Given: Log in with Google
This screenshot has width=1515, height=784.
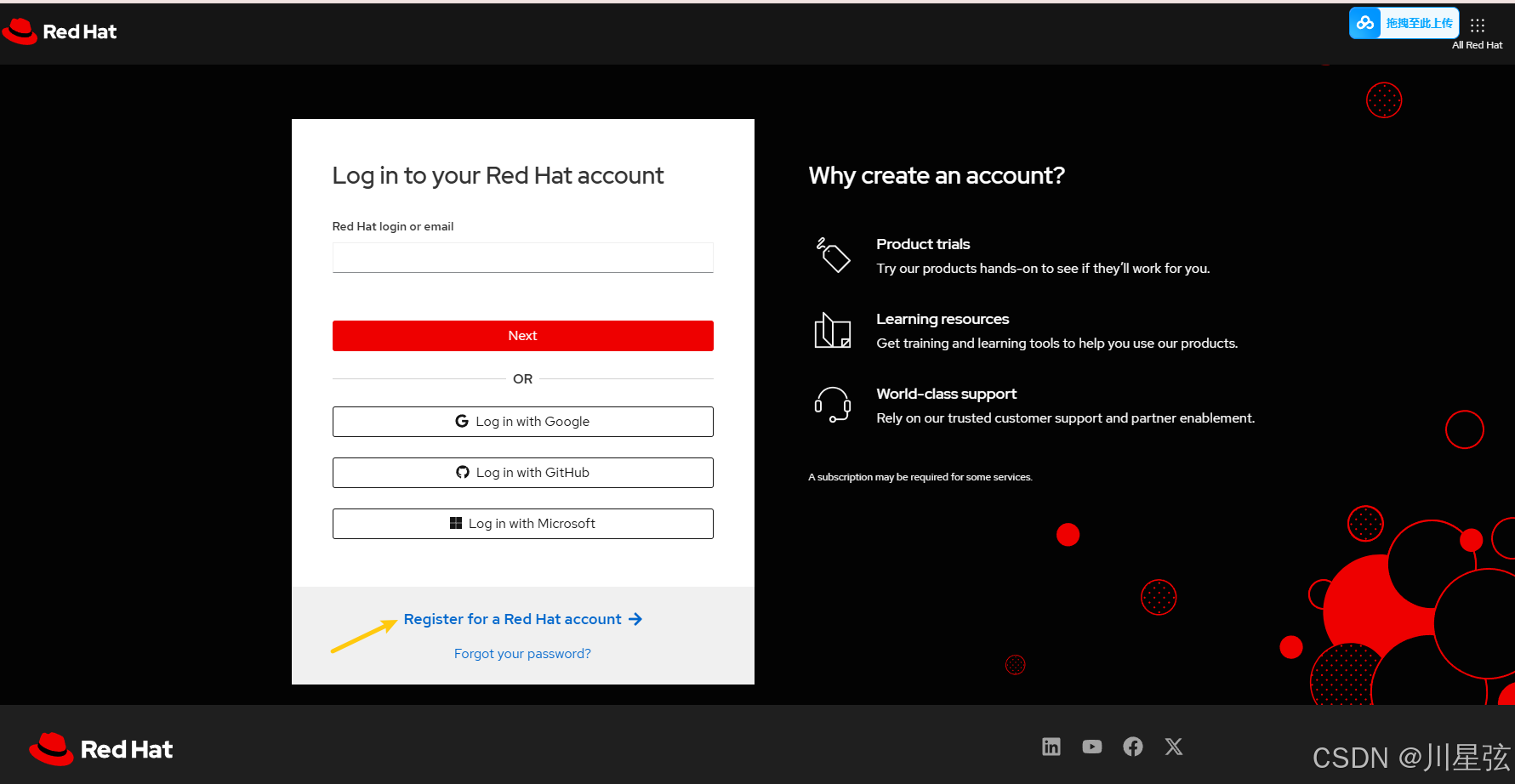Looking at the screenshot, I should 522,422.
